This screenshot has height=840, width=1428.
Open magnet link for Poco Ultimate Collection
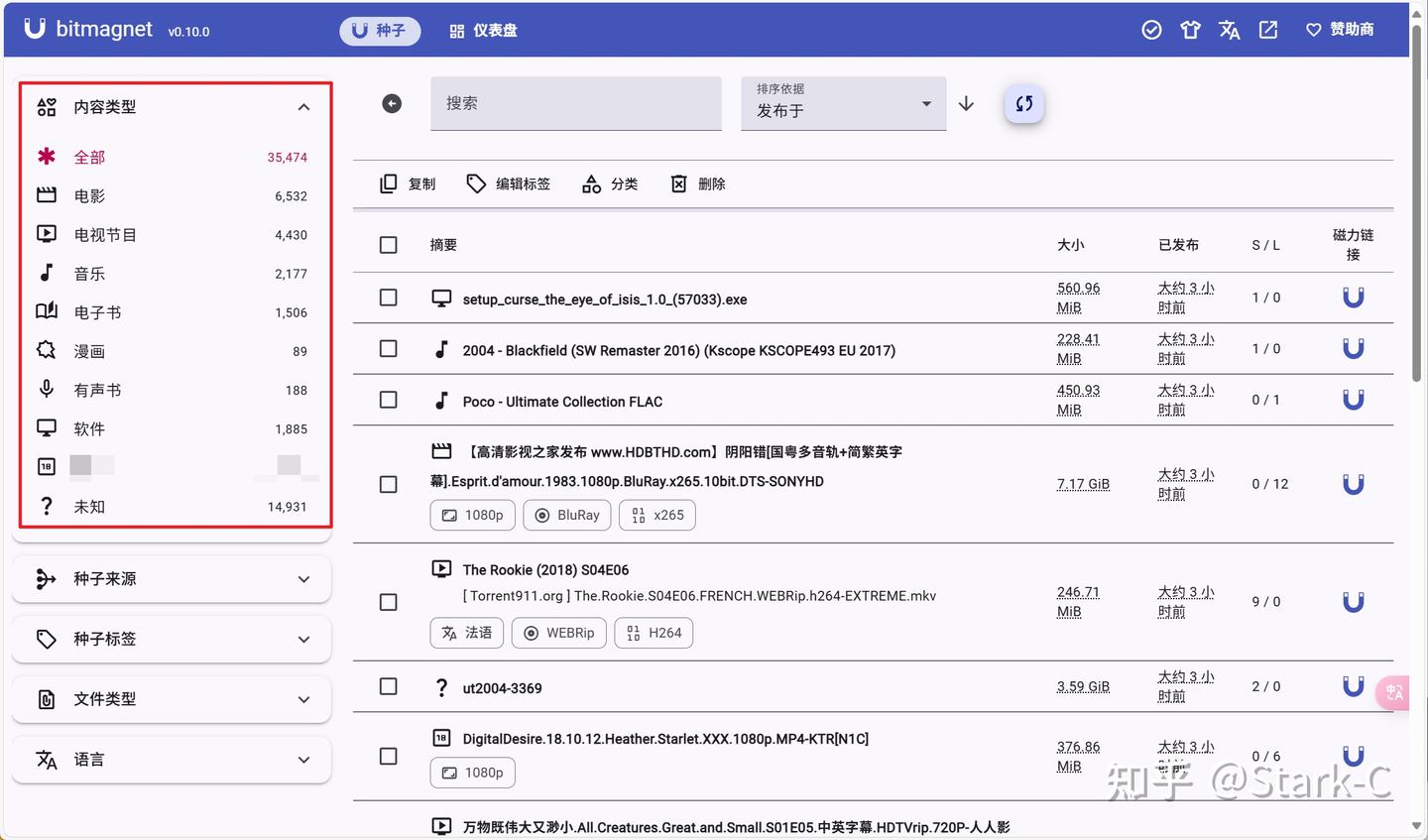pyautogui.click(x=1353, y=400)
